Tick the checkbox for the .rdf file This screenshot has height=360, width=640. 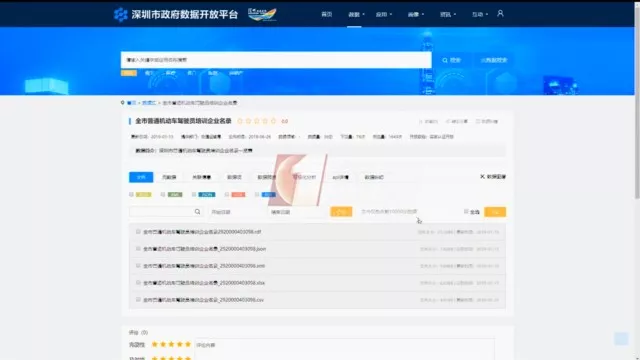pyautogui.click(x=138, y=231)
